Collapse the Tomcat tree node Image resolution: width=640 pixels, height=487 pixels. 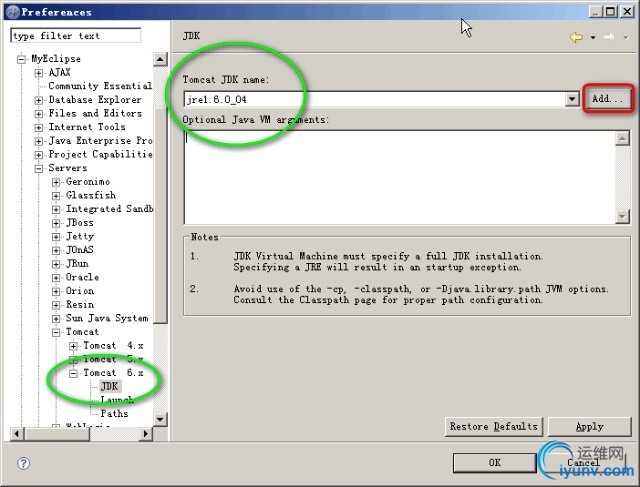(x=56, y=333)
